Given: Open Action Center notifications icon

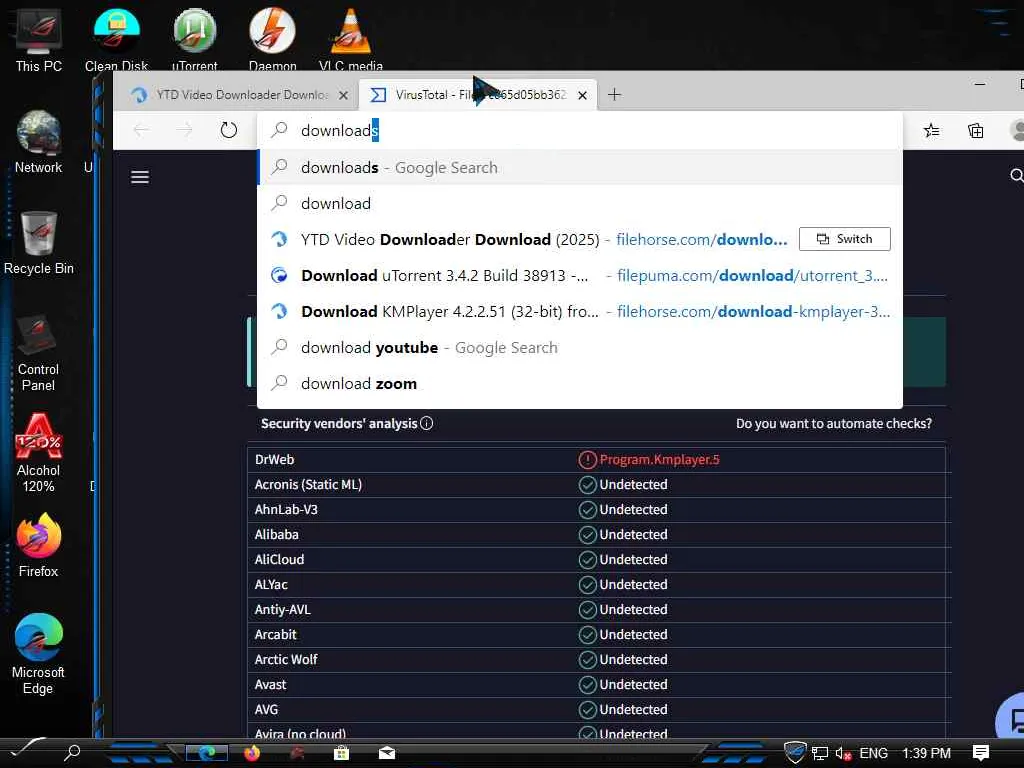Looking at the screenshot, I should coord(981,753).
